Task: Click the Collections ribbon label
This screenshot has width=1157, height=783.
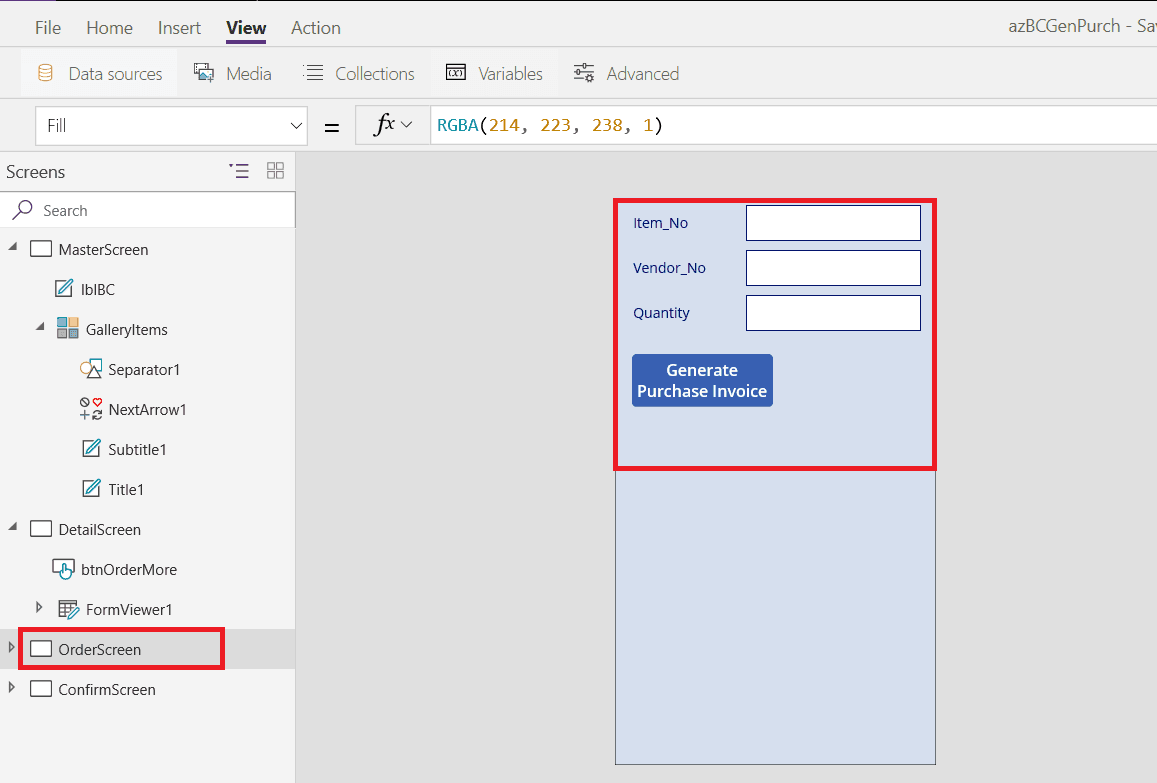Action: pyautogui.click(x=375, y=74)
